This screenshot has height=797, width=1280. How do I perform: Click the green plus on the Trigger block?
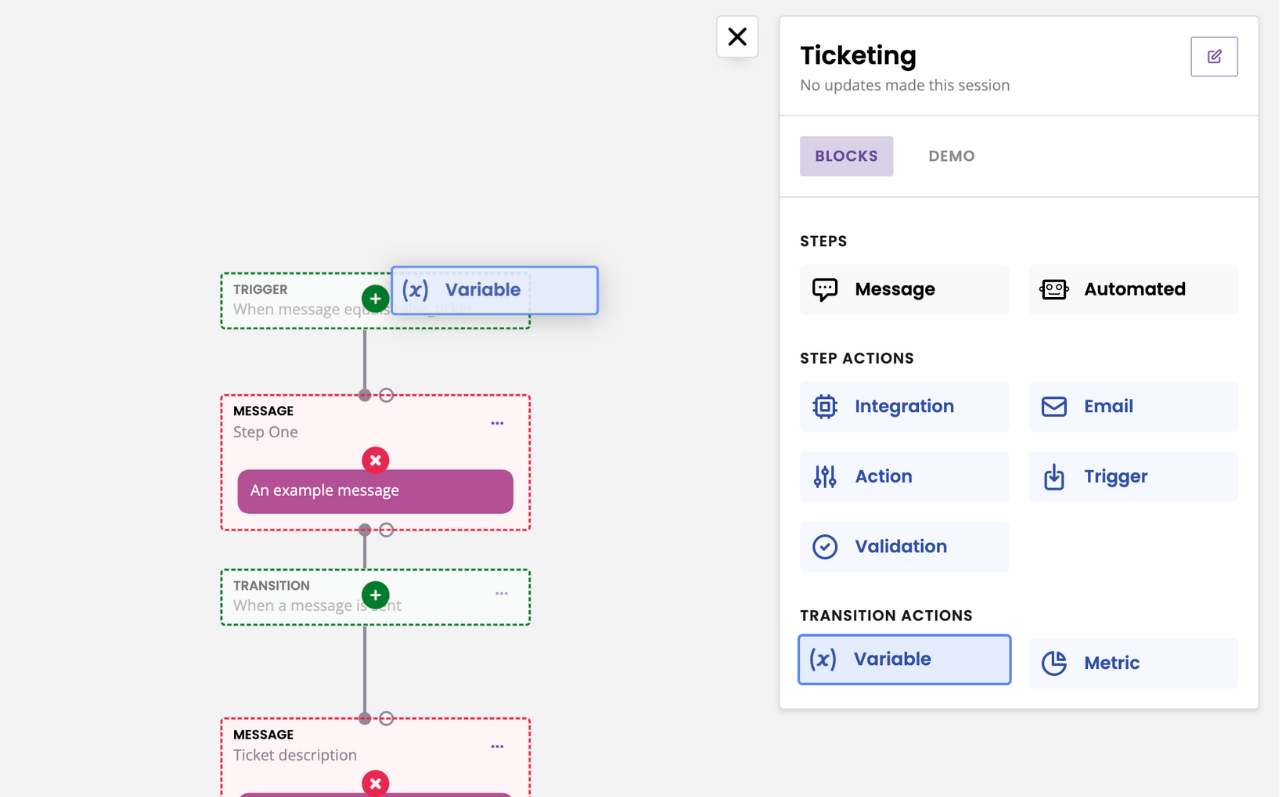(375, 298)
